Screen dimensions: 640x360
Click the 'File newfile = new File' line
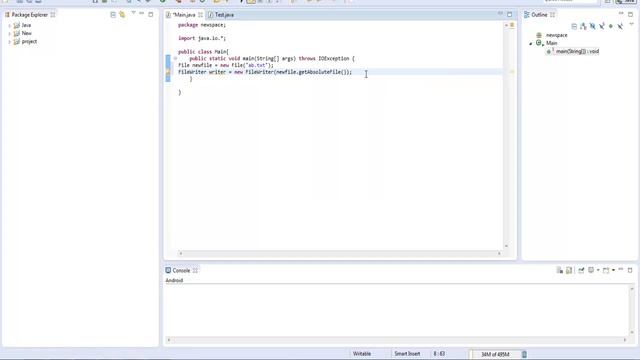pyautogui.click(x=226, y=65)
